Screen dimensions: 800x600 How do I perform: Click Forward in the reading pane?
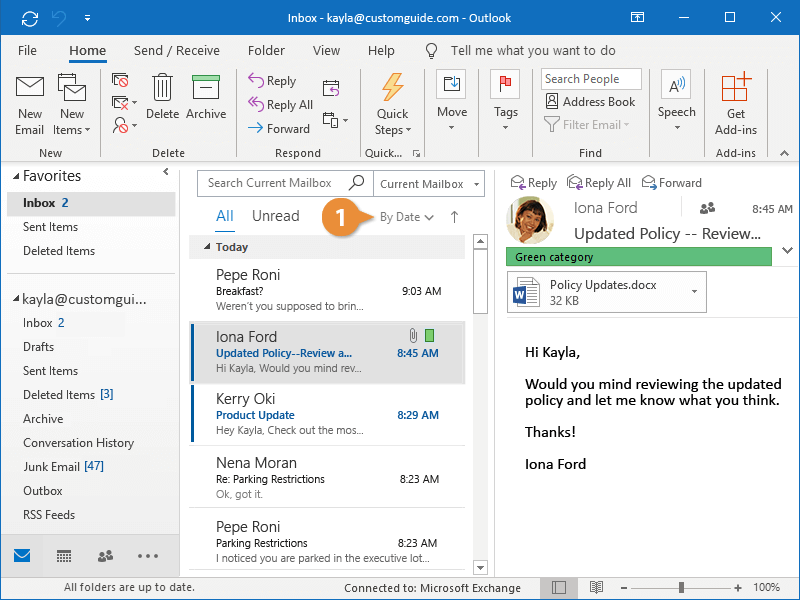pos(671,183)
